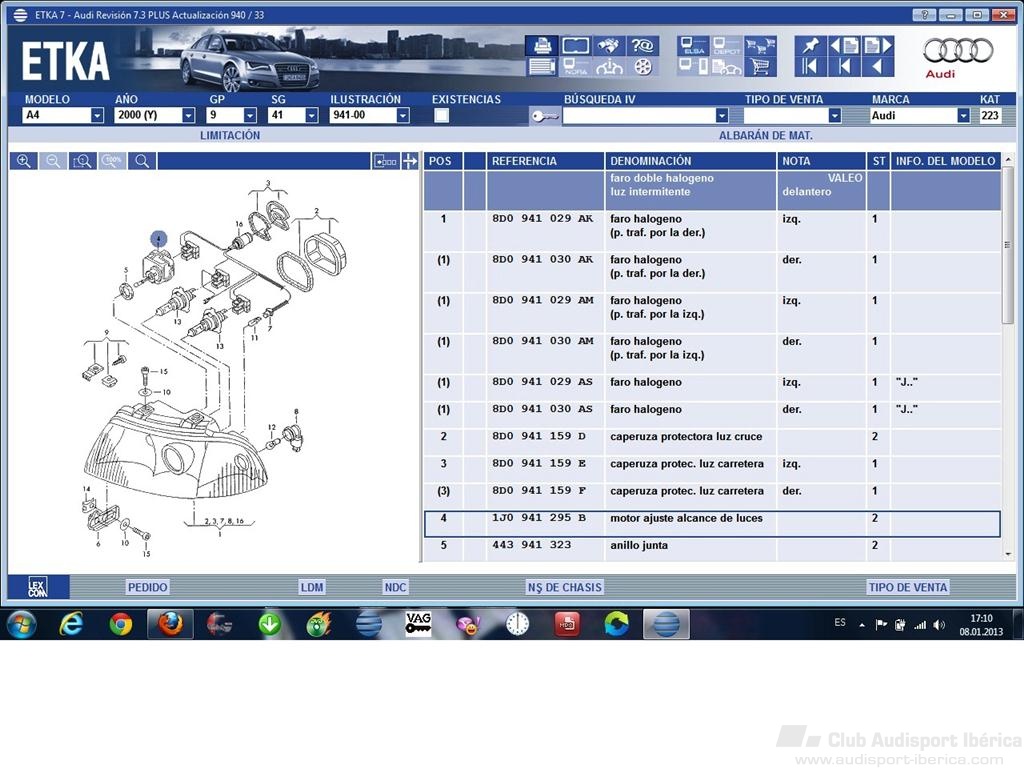Select the part row 8D0 941 159 D
Screen dimensions: 1024x768
pos(712,436)
